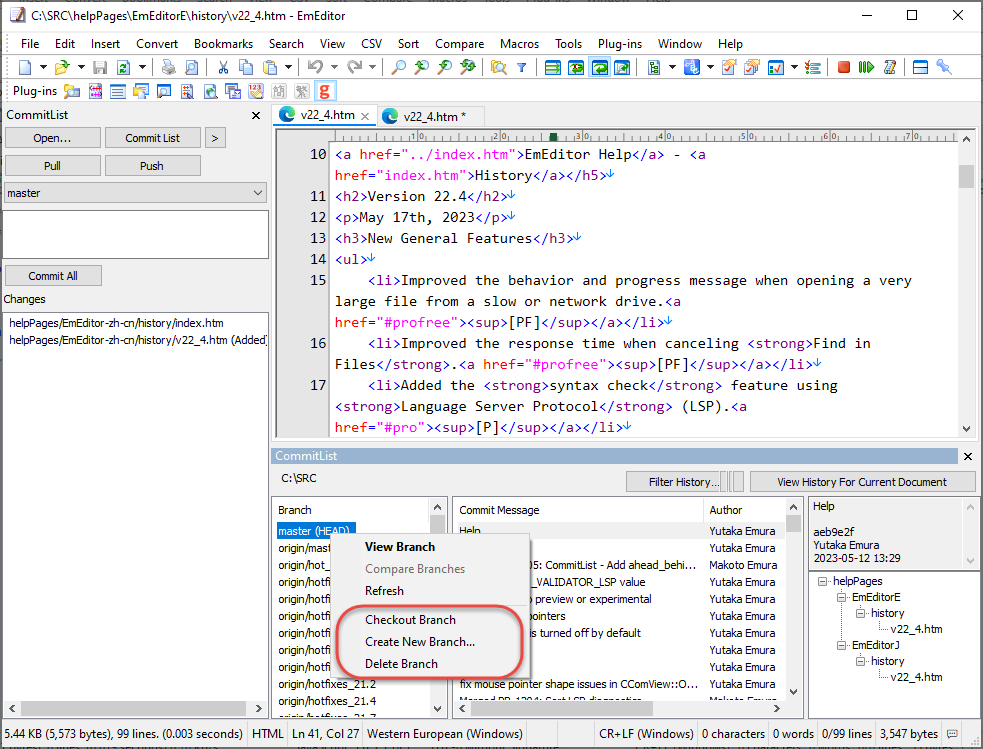
Task: Toggle the No Wrap mode button
Action: (553, 67)
